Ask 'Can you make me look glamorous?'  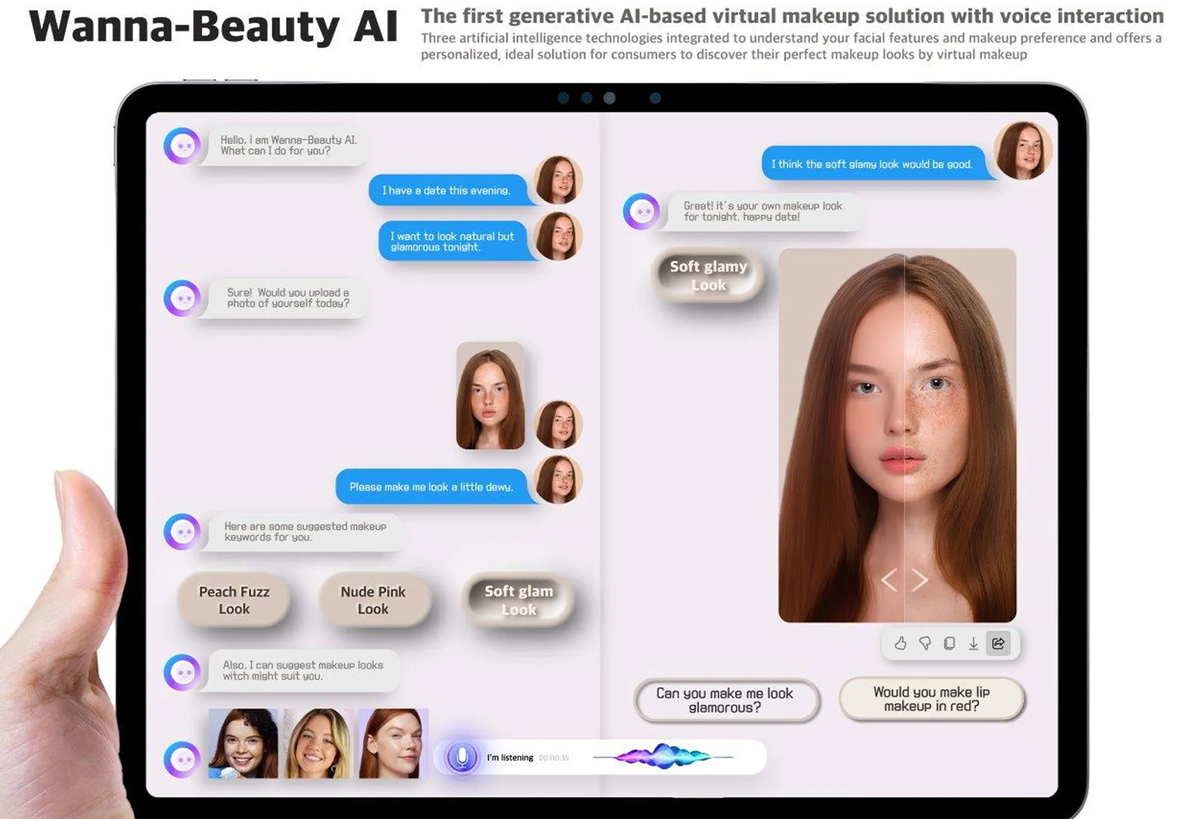[727, 700]
